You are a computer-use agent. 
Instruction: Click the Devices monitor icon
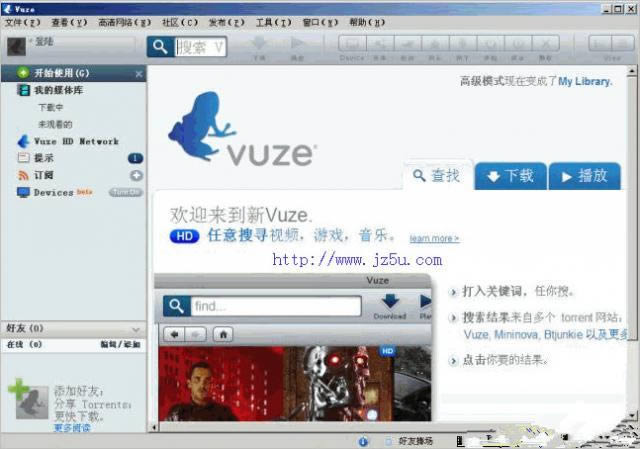[x=23, y=192]
